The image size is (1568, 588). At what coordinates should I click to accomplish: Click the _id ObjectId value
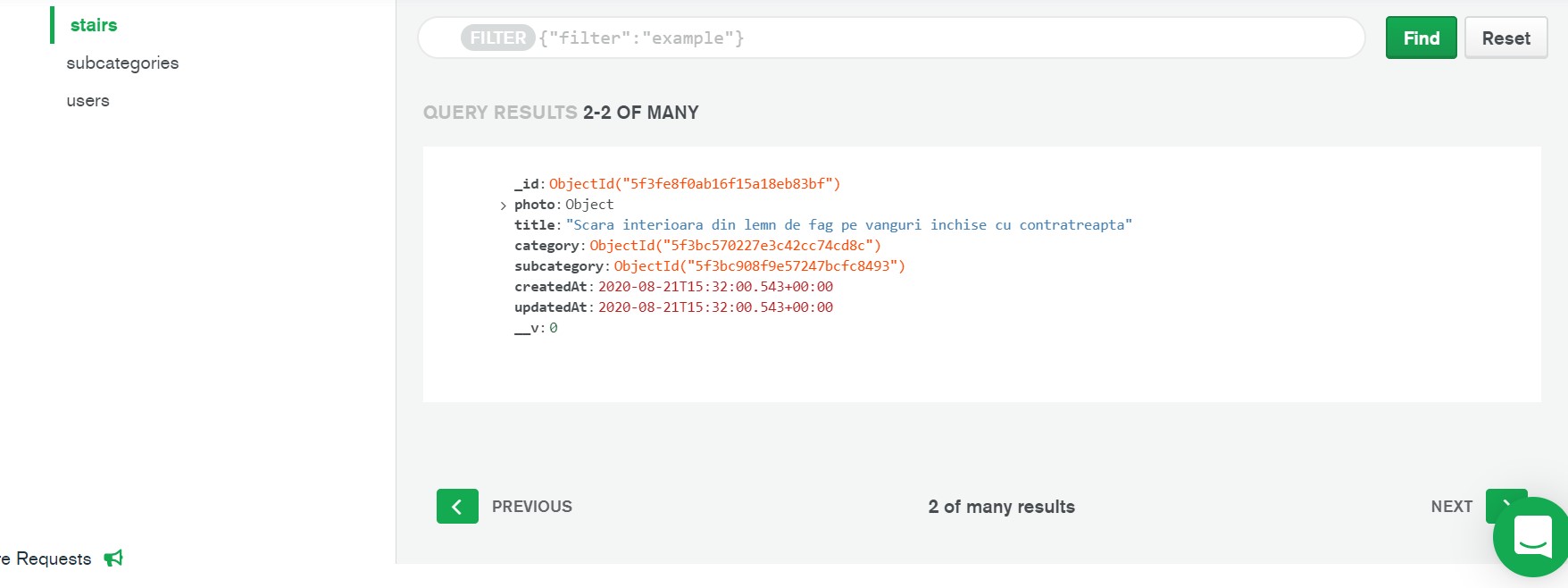695,184
